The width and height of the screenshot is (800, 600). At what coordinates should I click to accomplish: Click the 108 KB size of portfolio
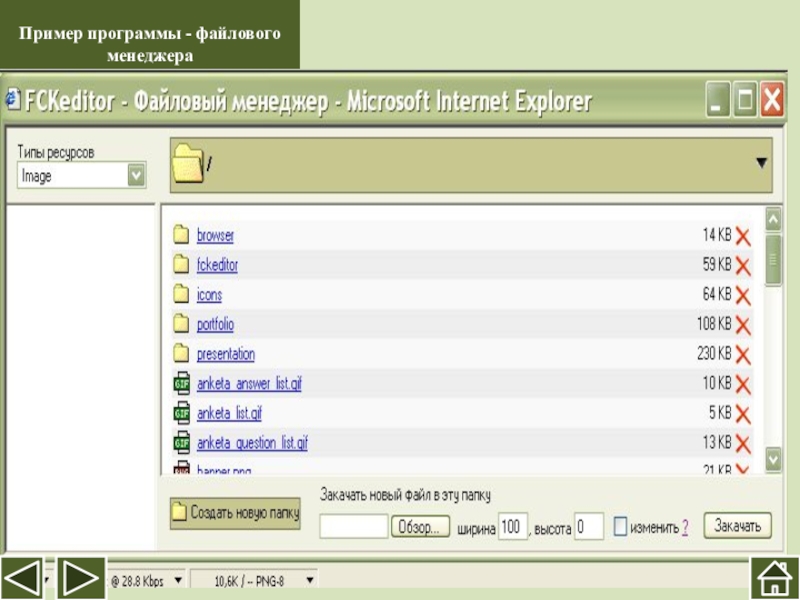point(714,323)
